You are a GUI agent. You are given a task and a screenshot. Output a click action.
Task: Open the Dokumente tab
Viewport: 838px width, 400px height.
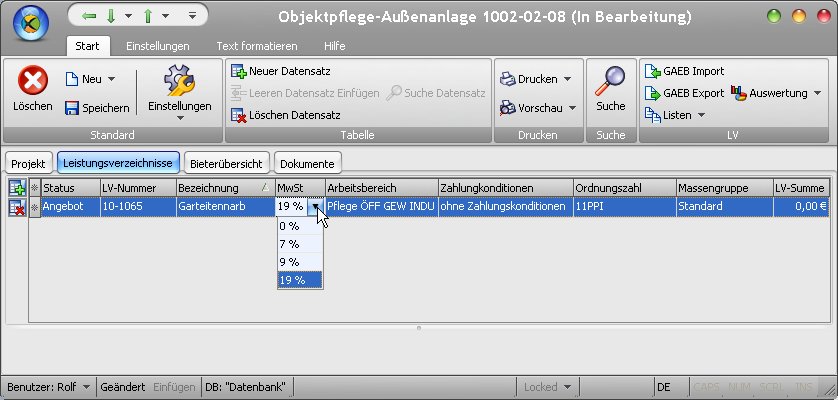[x=307, y=163]
